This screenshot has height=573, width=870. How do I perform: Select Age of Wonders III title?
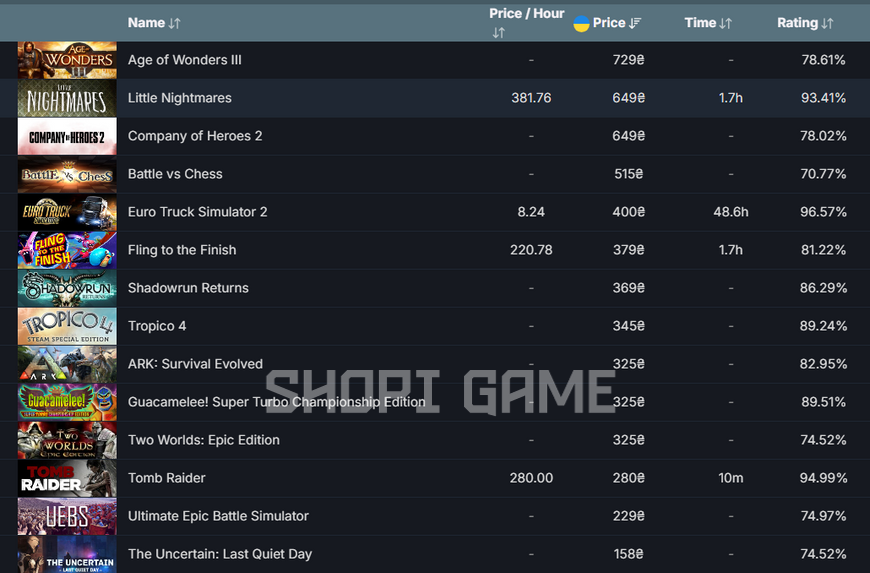point(185,60)
